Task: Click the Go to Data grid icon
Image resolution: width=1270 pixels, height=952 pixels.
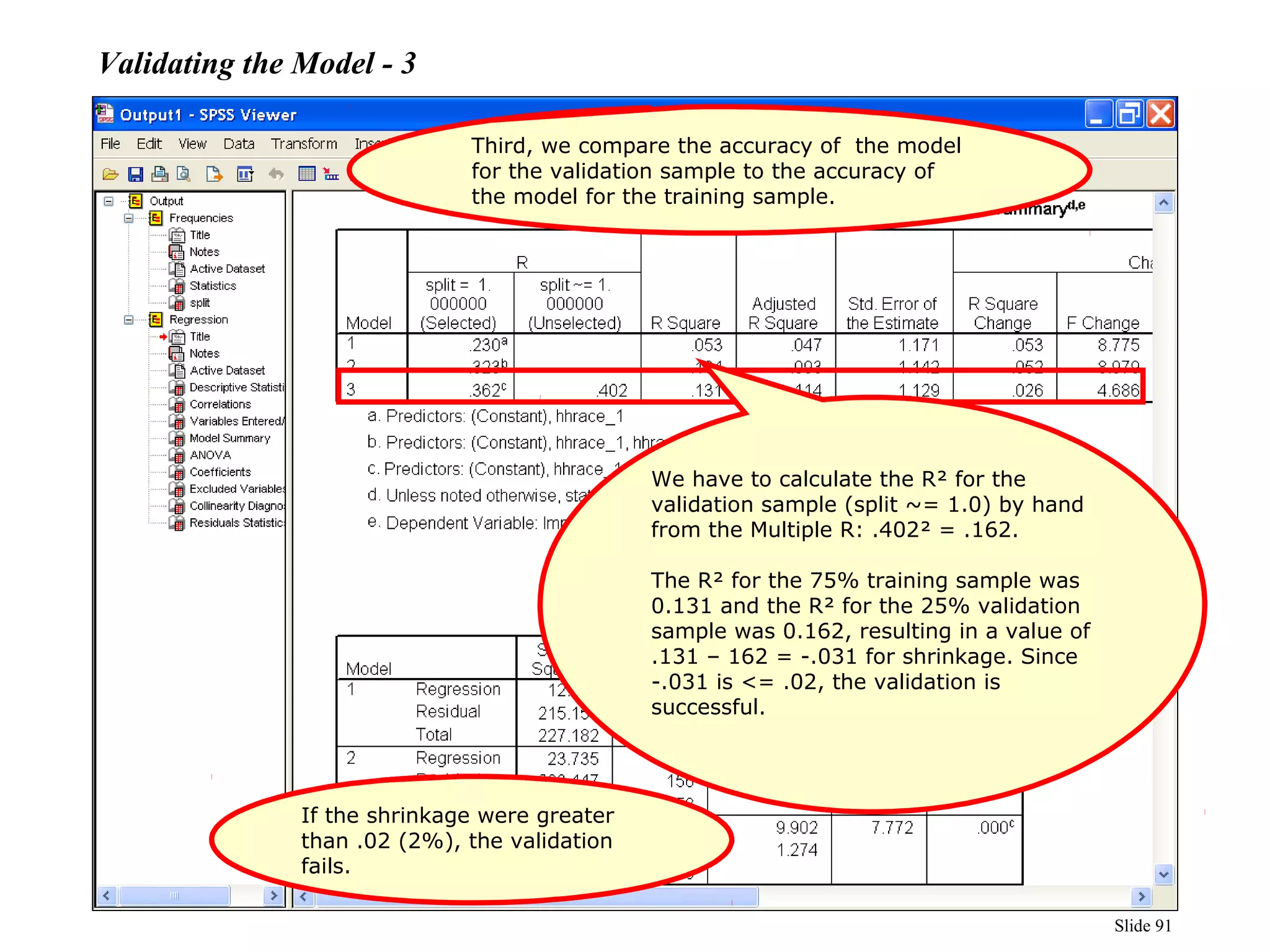Action: tap(307, 174)
